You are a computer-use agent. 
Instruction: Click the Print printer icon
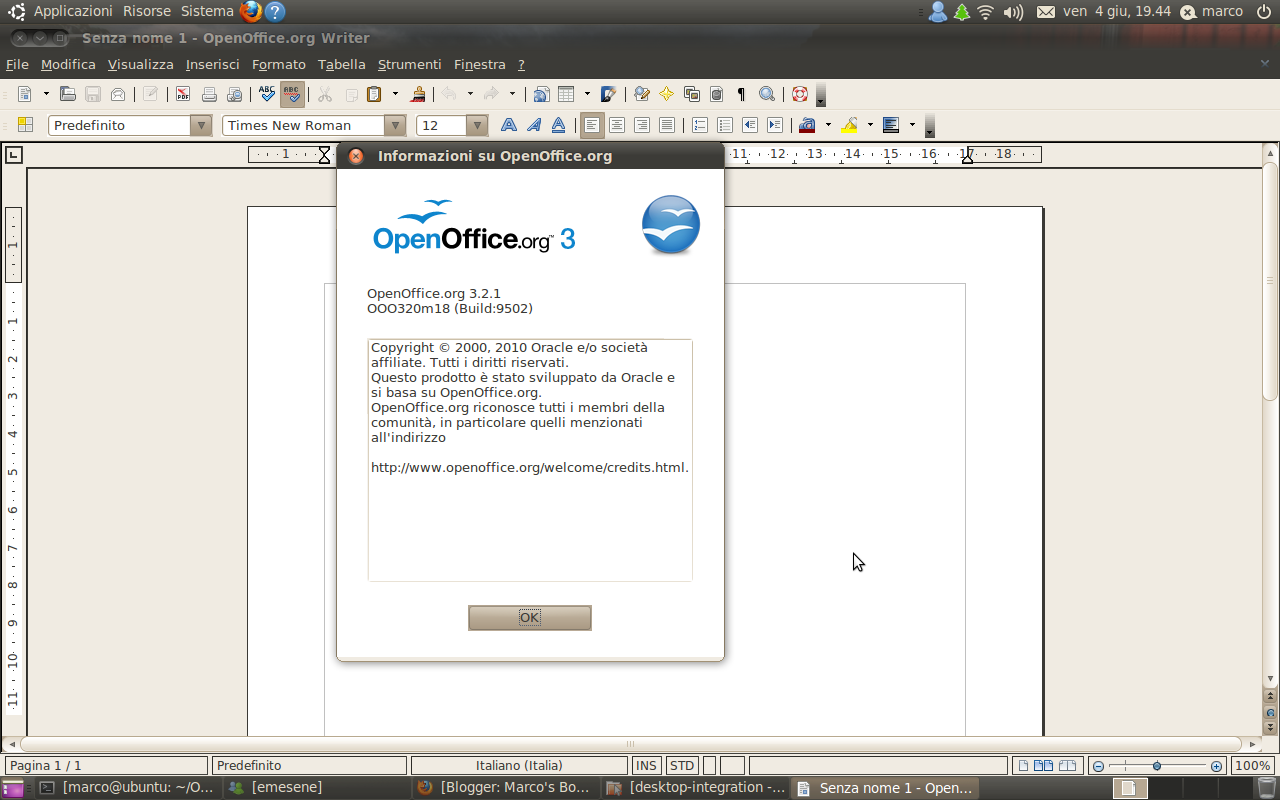click(x=209, y=94)
